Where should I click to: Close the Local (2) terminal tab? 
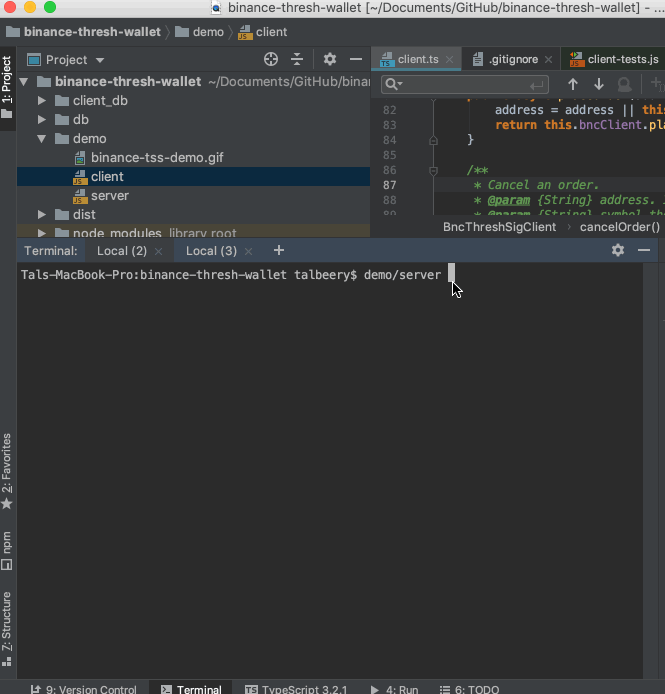point(159,251)
